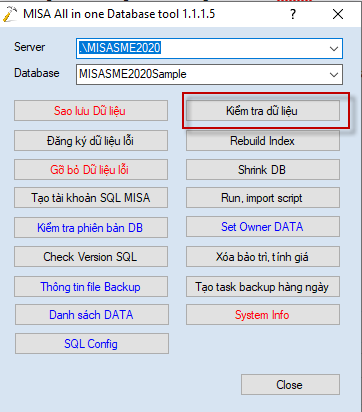Click the Sao lưu Dữ liệu button
Screen dimensions: 362x412
(x=91, y=111)
